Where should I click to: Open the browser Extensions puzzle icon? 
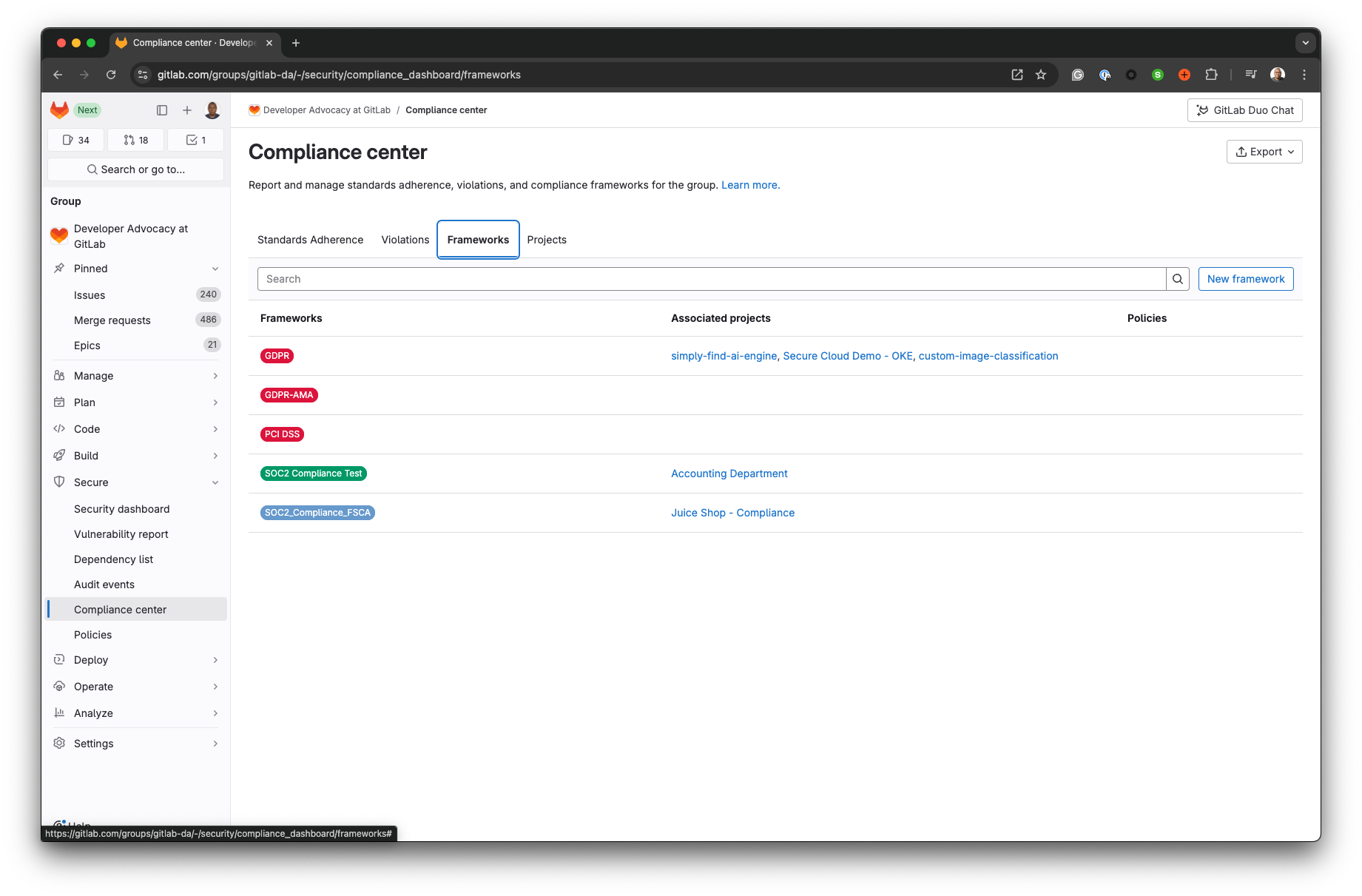coord(1211,75)
